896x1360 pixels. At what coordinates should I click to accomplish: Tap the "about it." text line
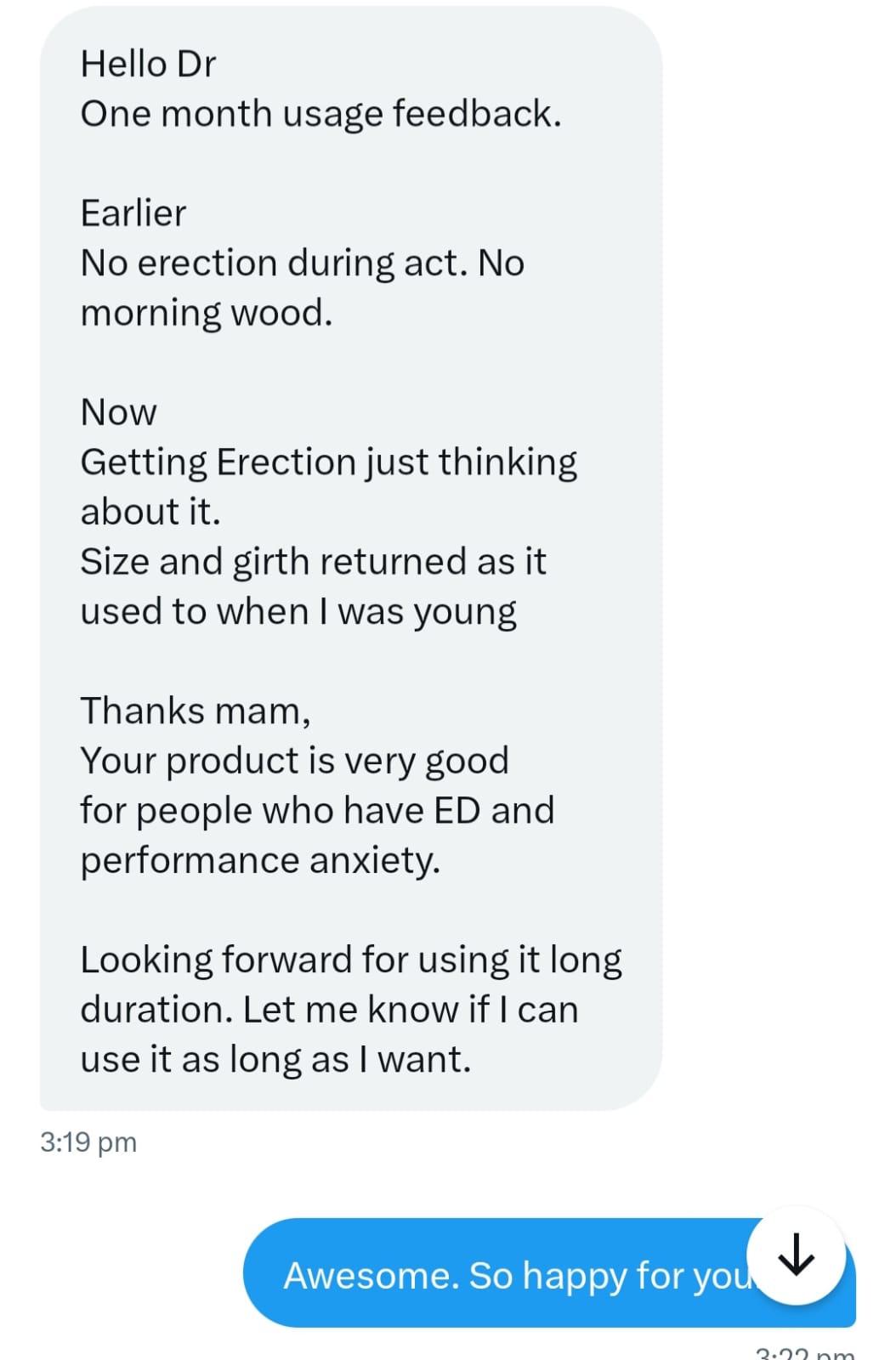click(150, 512)
